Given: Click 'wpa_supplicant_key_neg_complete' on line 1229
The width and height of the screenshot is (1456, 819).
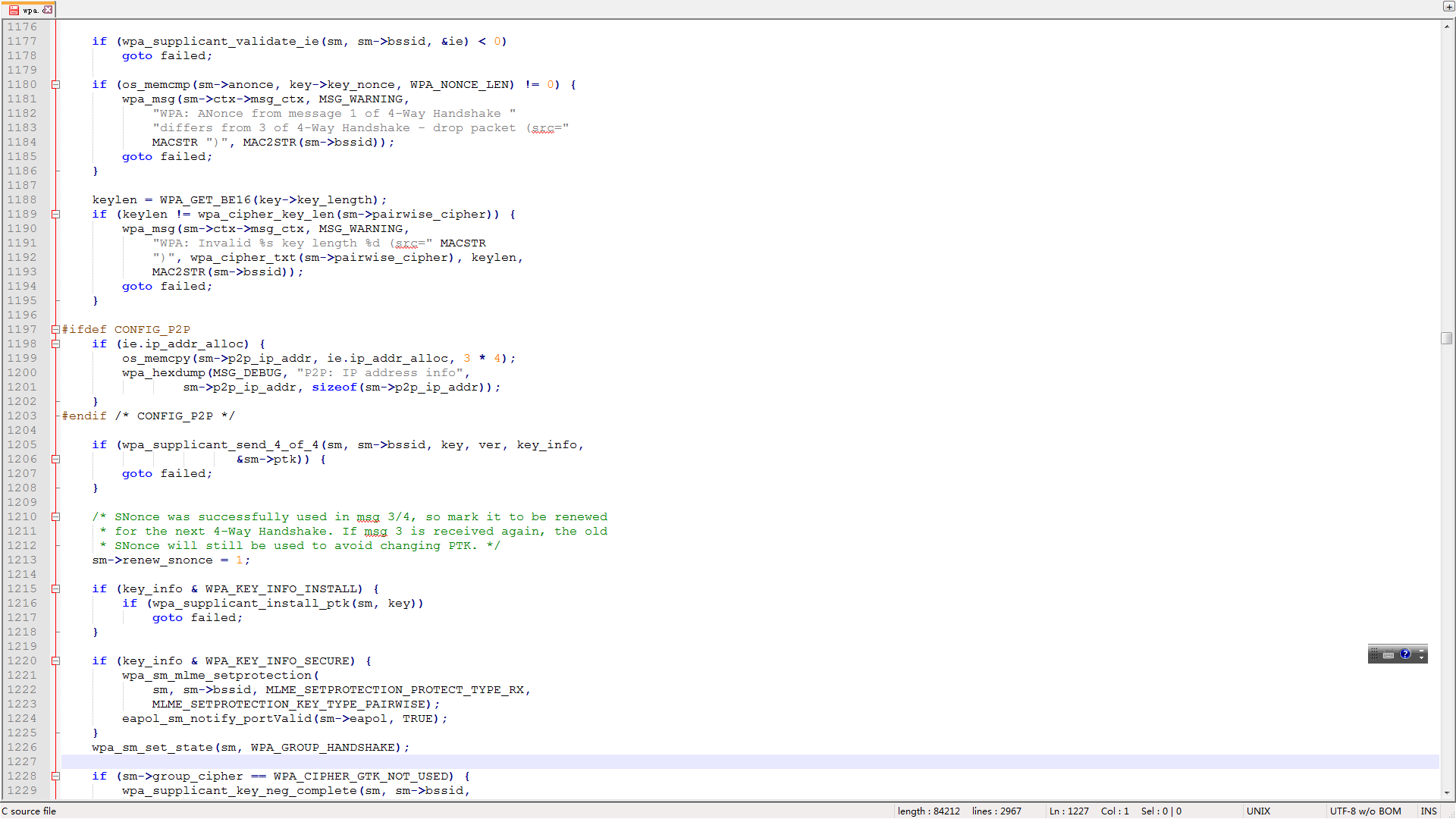Looking at the screenshot, I should pos(240,791).
